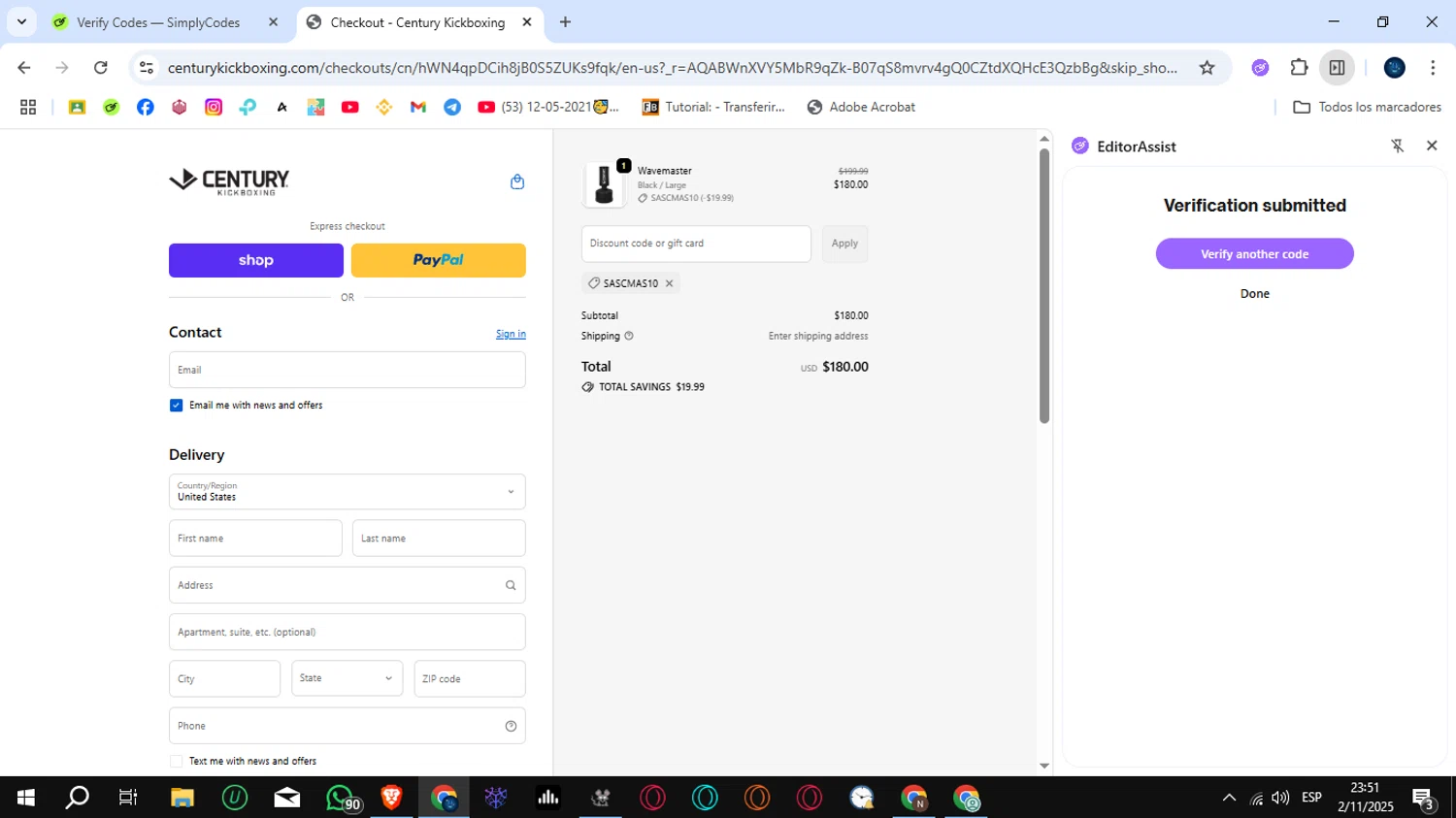Open WhatsApp from the taskbar
This screenshot has height=818, width=1456.
(342, 798)
